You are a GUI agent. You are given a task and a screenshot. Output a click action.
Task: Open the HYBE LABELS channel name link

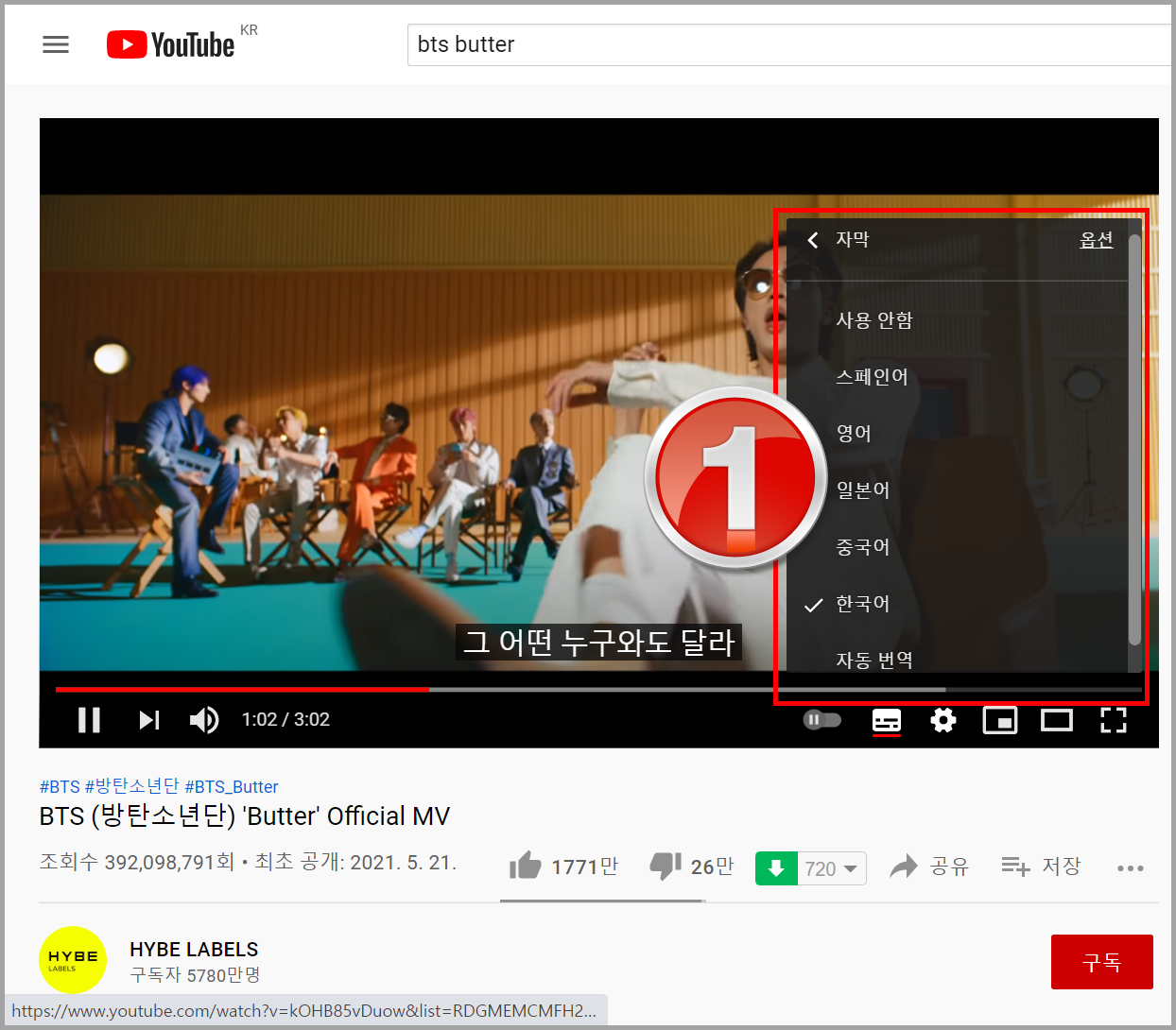point(194,950)
